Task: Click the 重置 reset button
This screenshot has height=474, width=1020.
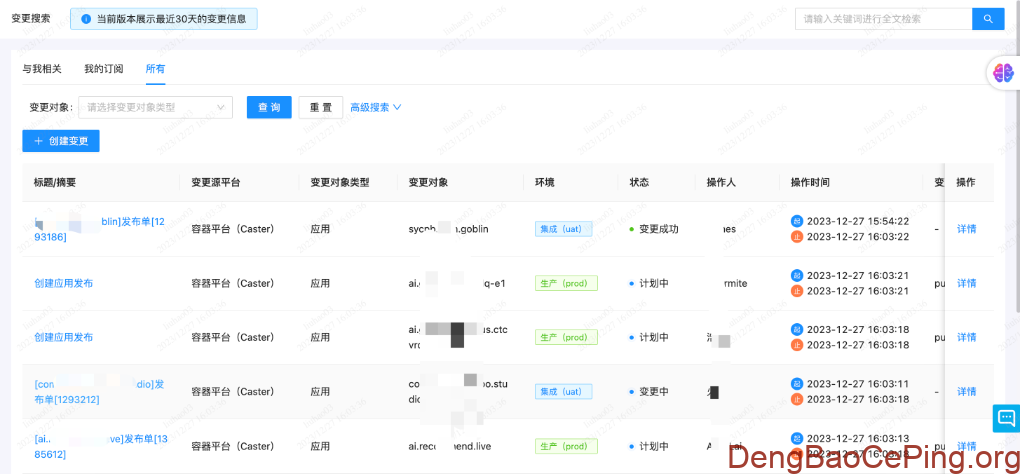Action: coord(321,107)
